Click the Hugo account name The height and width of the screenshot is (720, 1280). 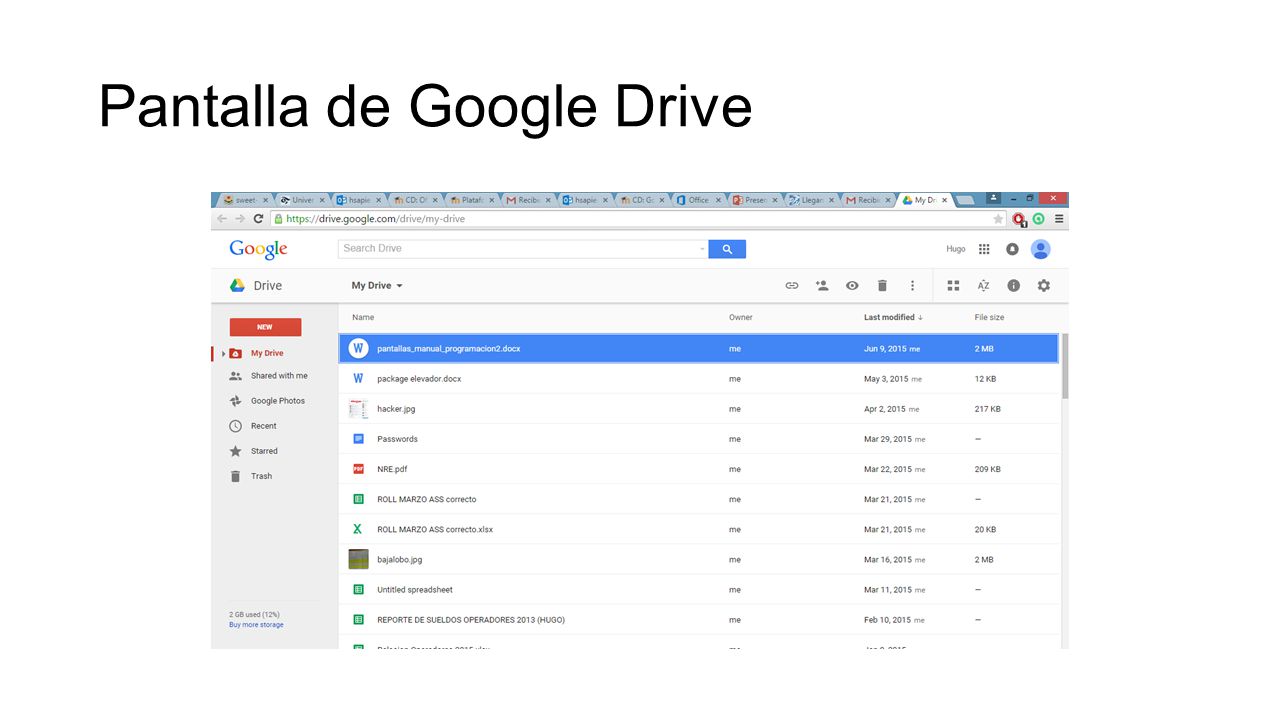[x=956, y=249]
